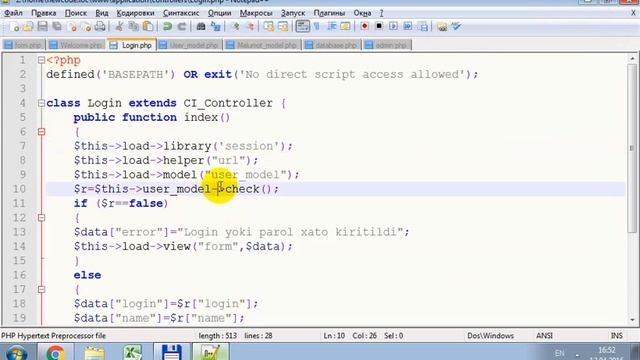
Task: Play back the recorded macro
Action: [393, 27]
